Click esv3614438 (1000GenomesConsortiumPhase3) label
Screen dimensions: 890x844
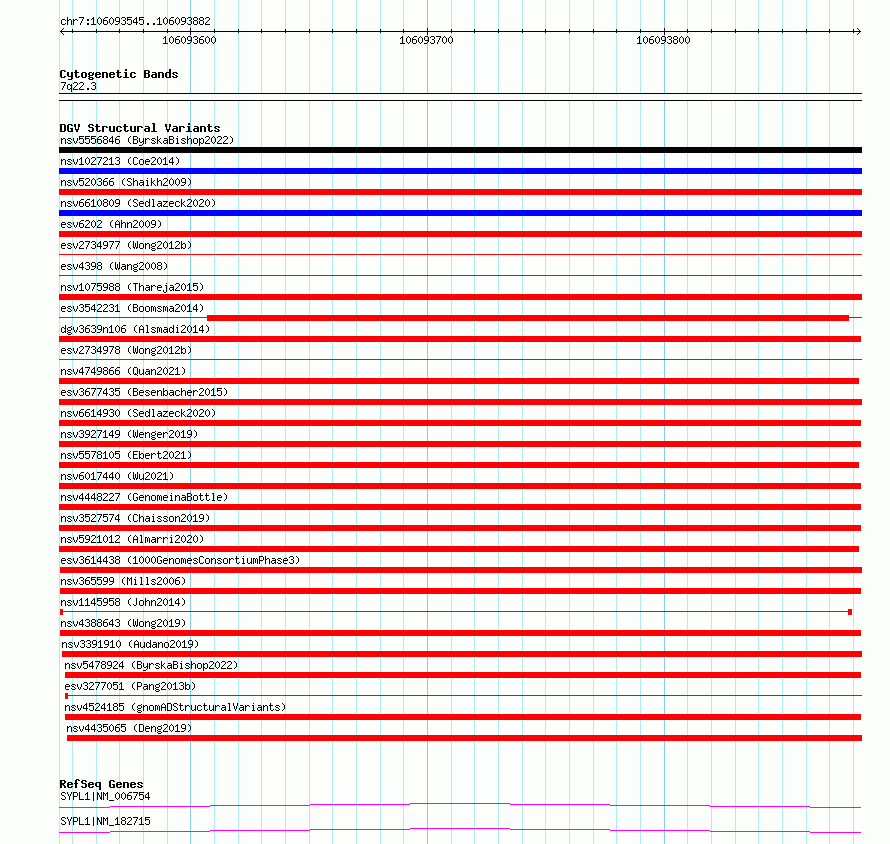tap(180, 560)
